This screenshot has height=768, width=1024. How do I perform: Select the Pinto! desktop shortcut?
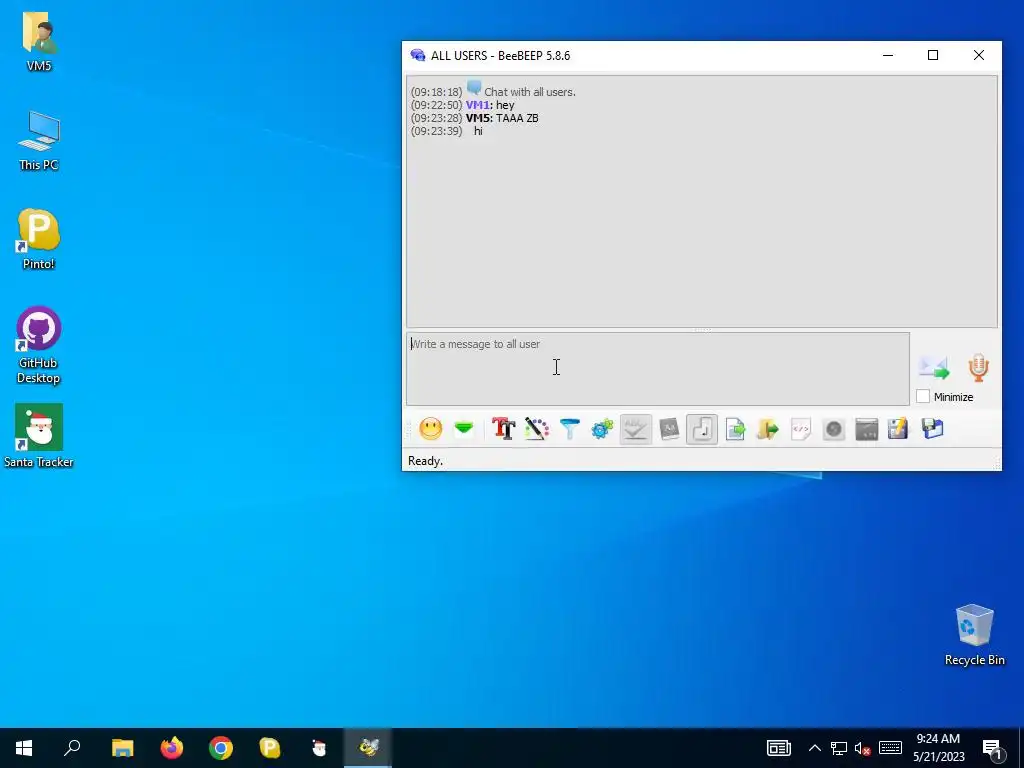39,239
